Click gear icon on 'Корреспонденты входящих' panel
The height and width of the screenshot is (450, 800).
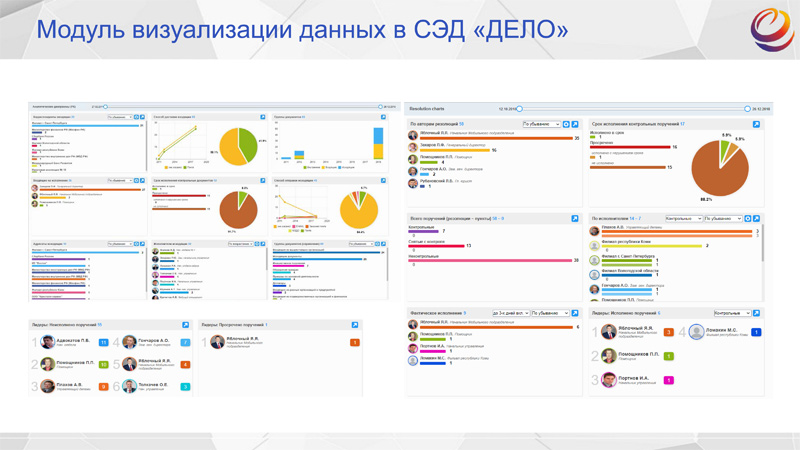(136, 117)
